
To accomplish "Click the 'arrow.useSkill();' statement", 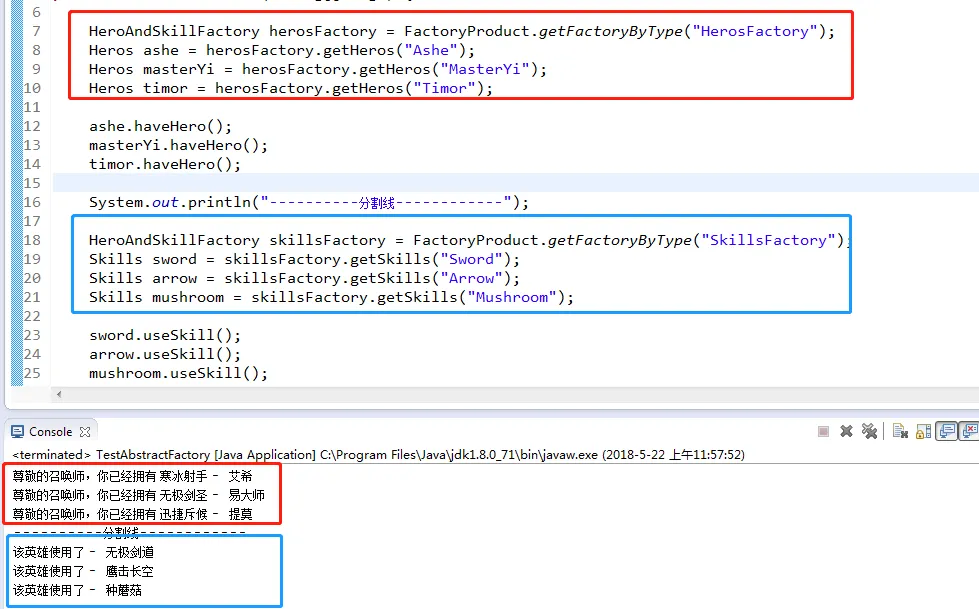I will click(x=164, y=354).
